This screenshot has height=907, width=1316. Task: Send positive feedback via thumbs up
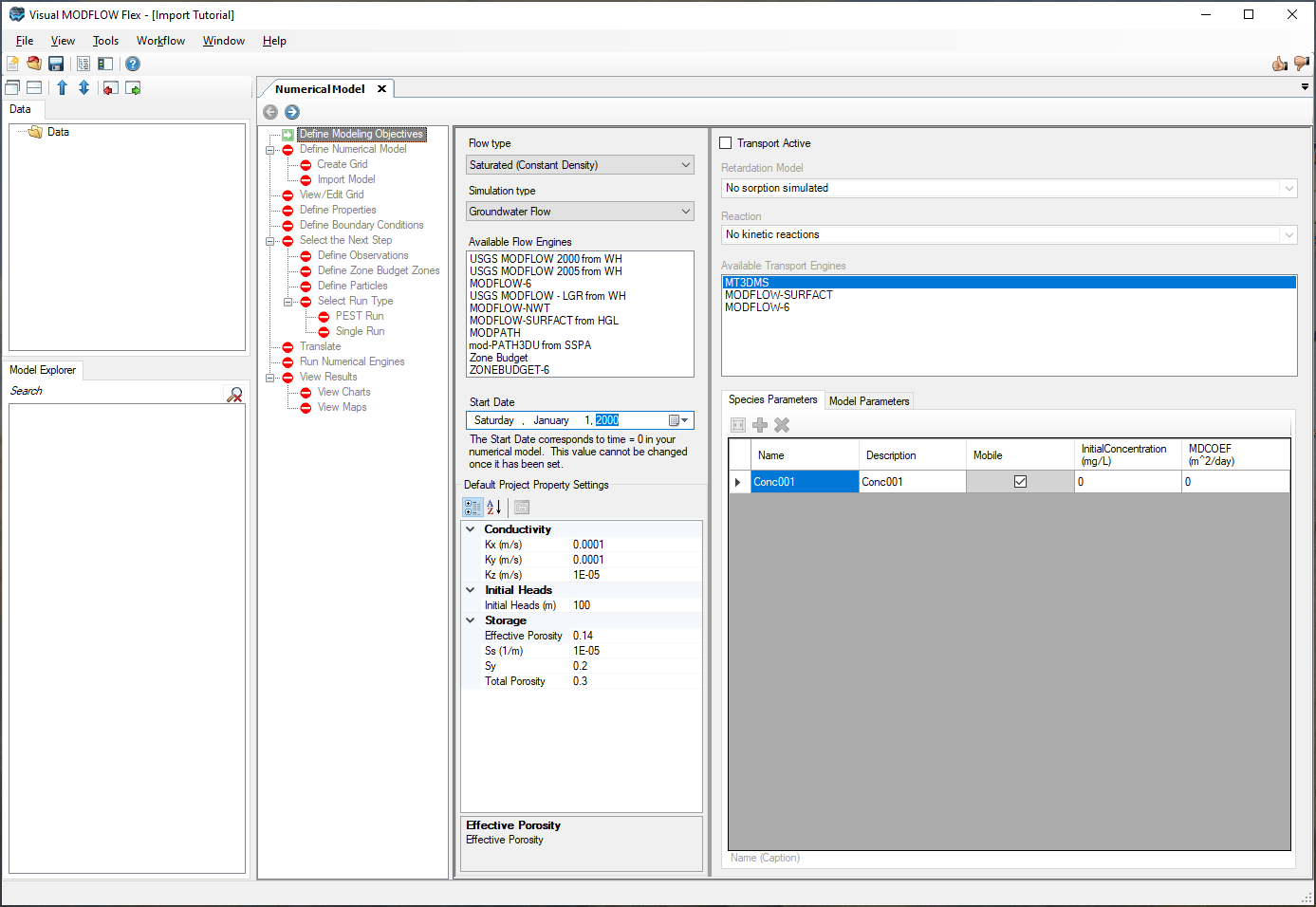(1280, 64)
